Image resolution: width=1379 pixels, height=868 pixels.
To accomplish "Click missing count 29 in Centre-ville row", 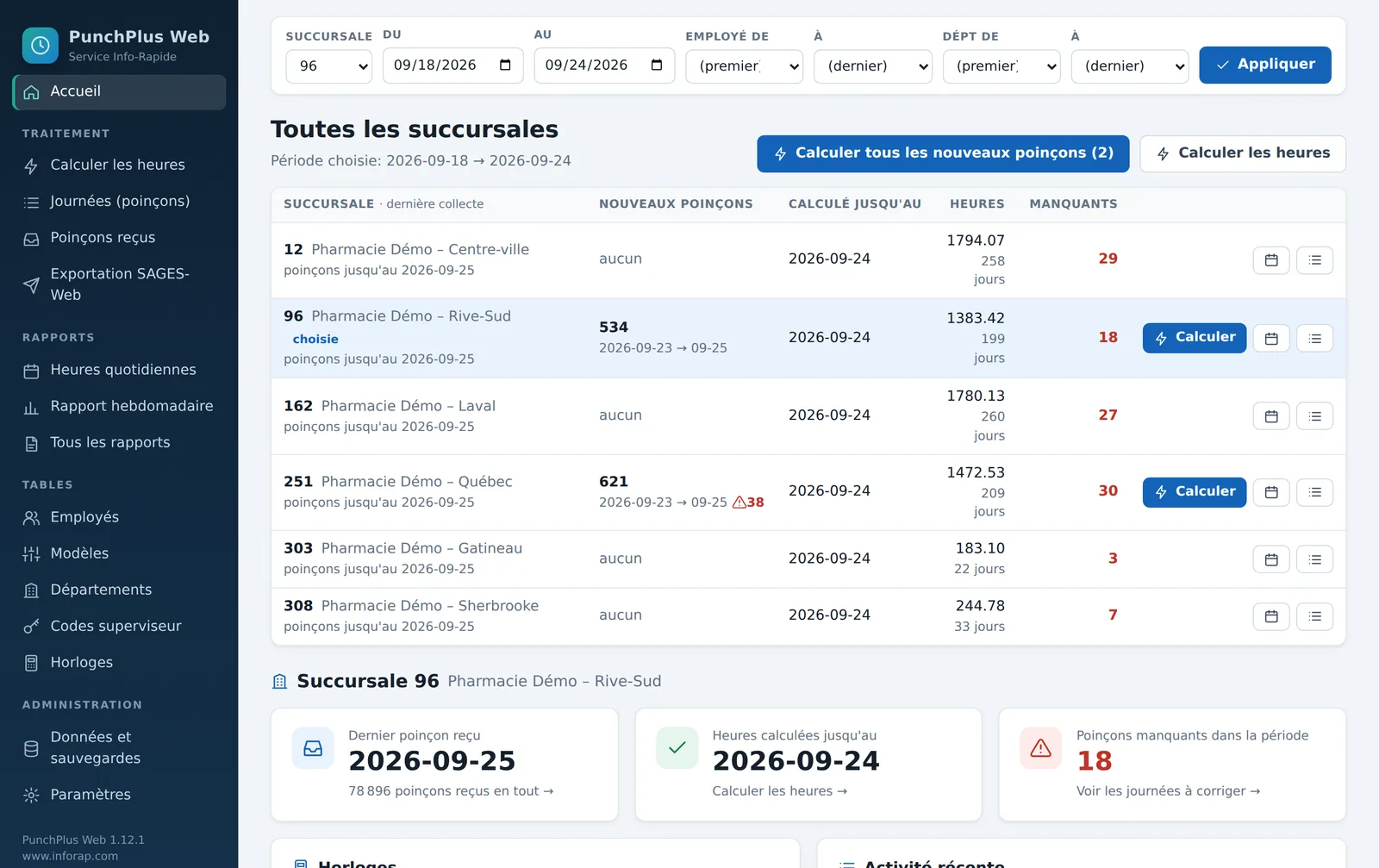I will click(x=1108, y=259).
